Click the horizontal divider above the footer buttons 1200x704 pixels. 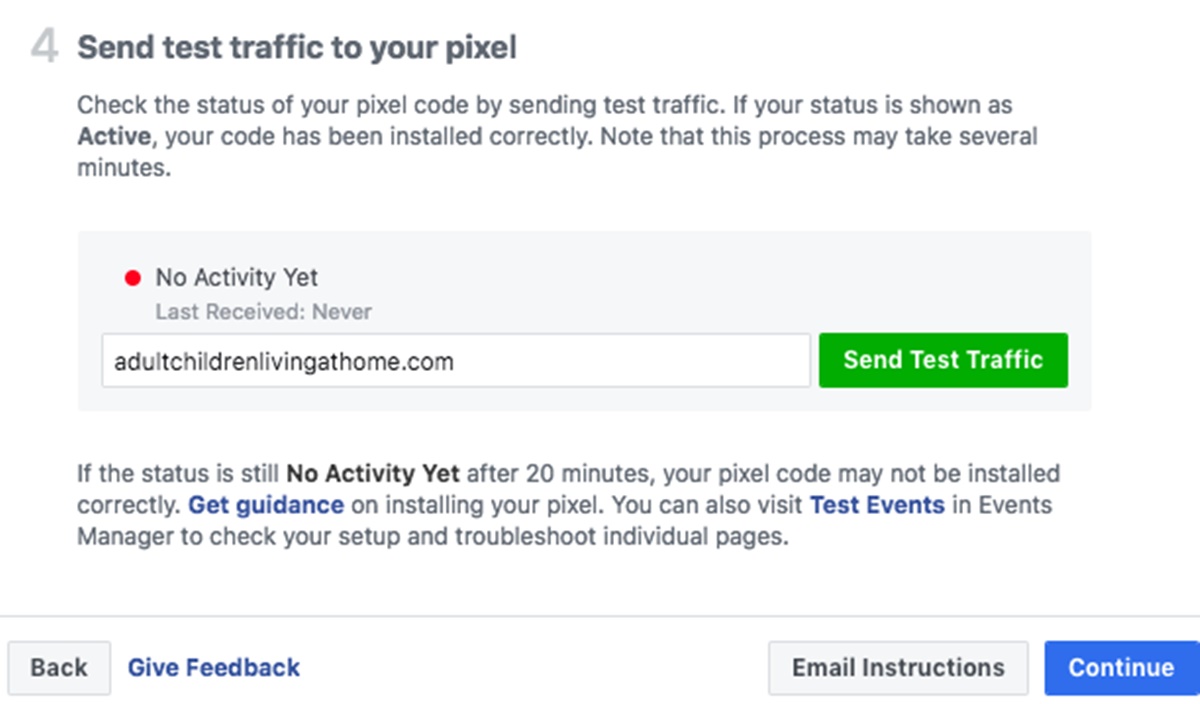click(600, 616)
